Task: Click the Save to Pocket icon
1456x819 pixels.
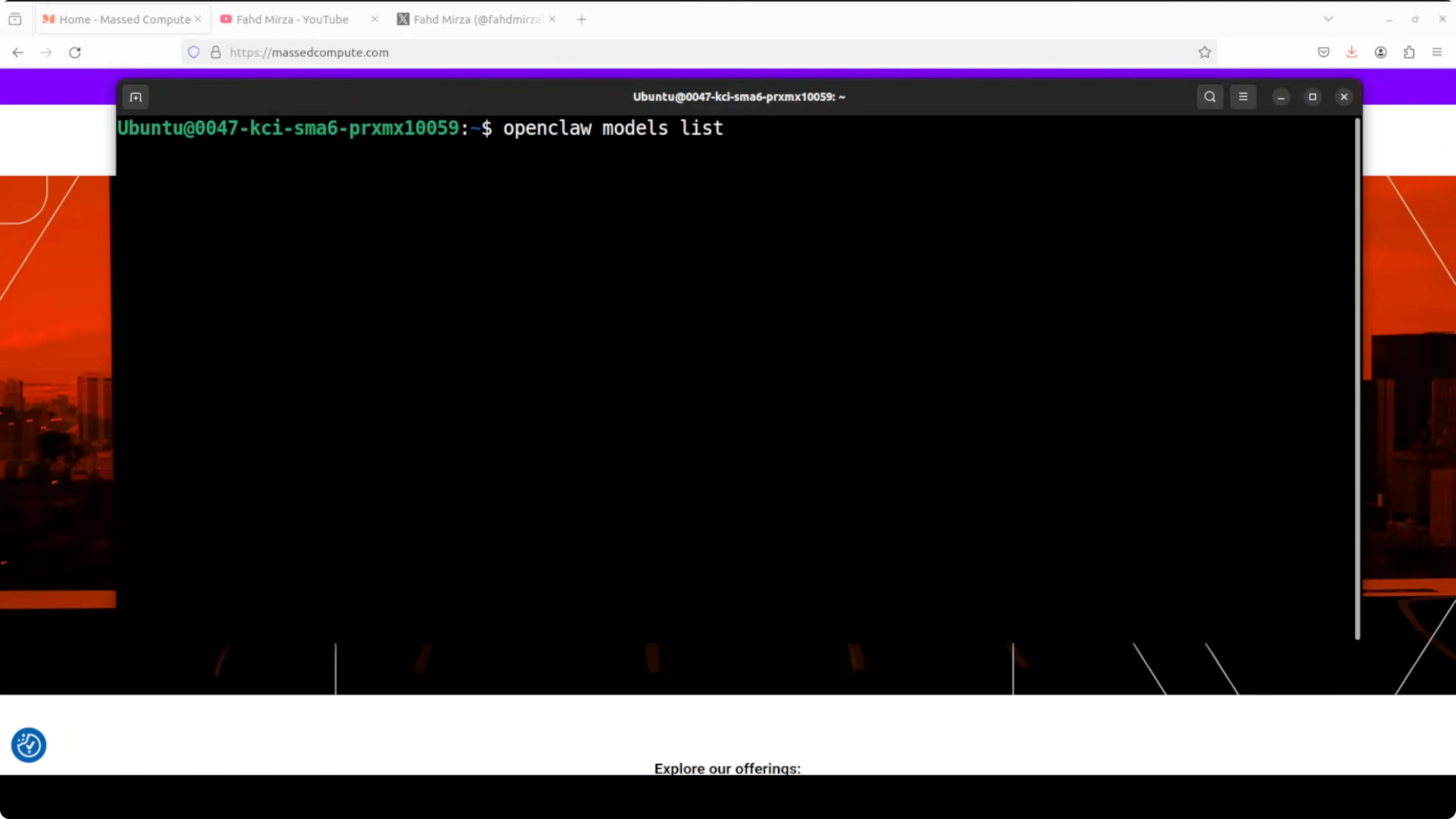Action: pos(1323,53)
